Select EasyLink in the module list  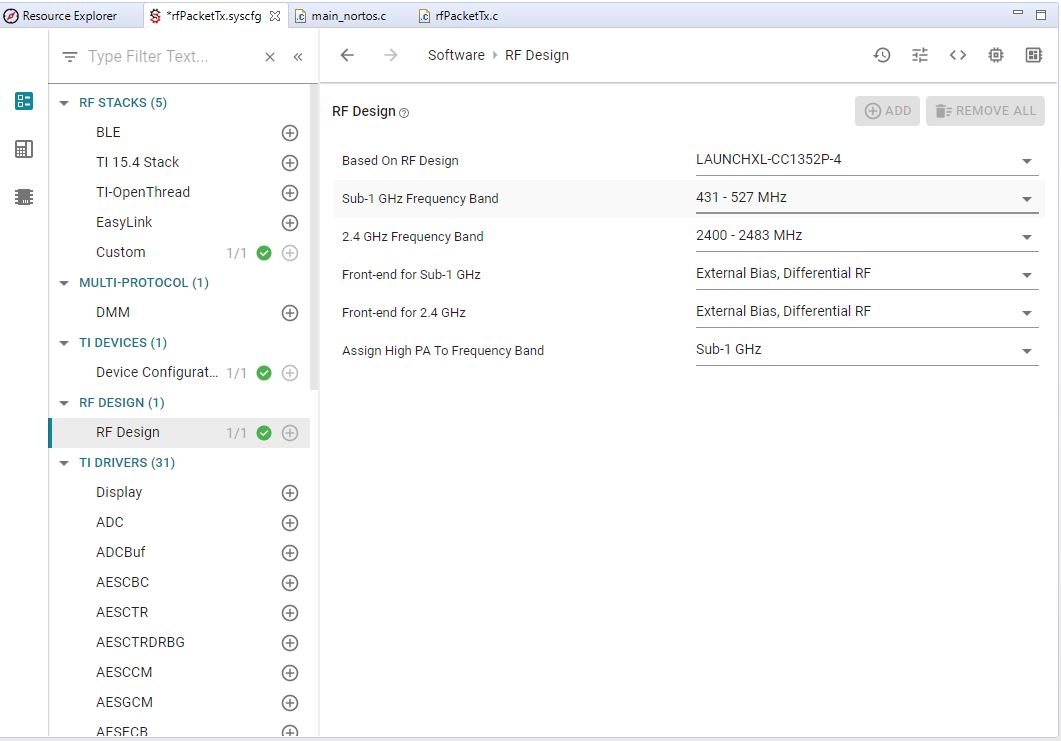[124, 222]
